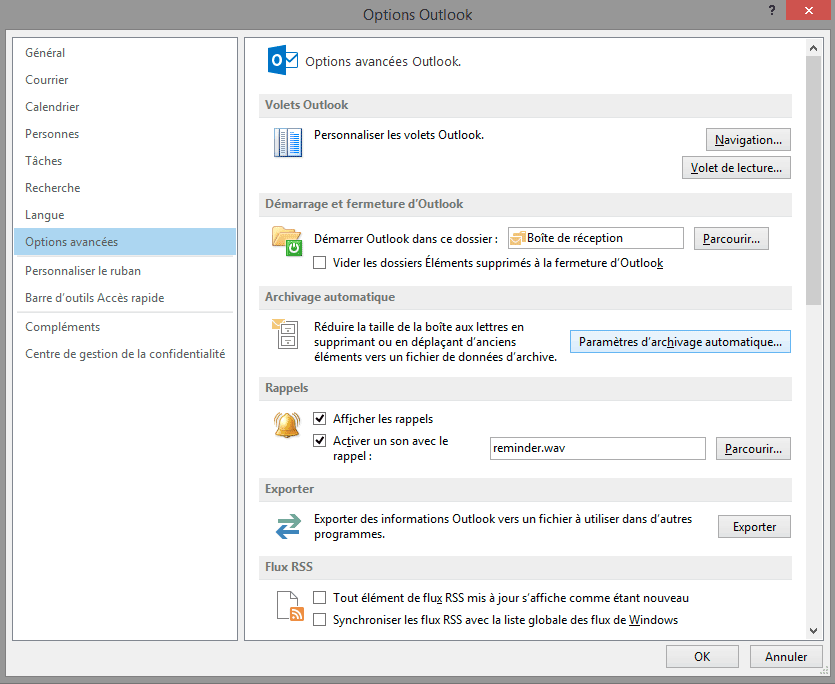The image size is (835, 684).
Task: Select Options avancées in sidebar
Action: (x=125, y=242)
